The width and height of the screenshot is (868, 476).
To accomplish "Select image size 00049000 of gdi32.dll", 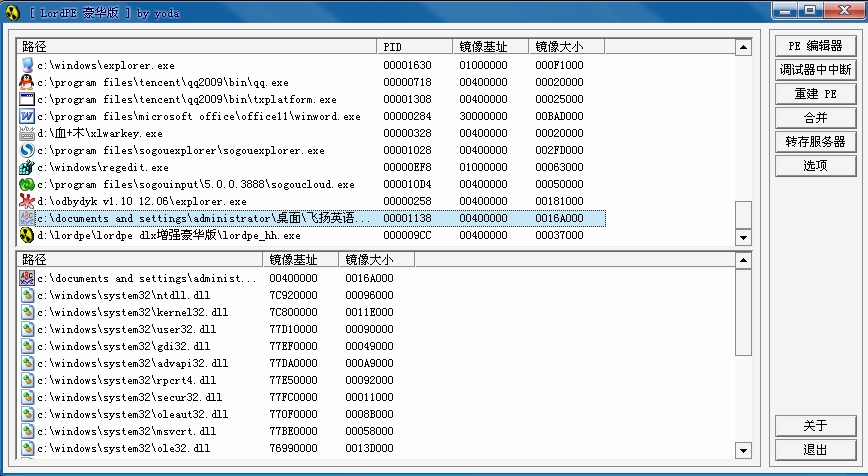I will click(369, 346).
